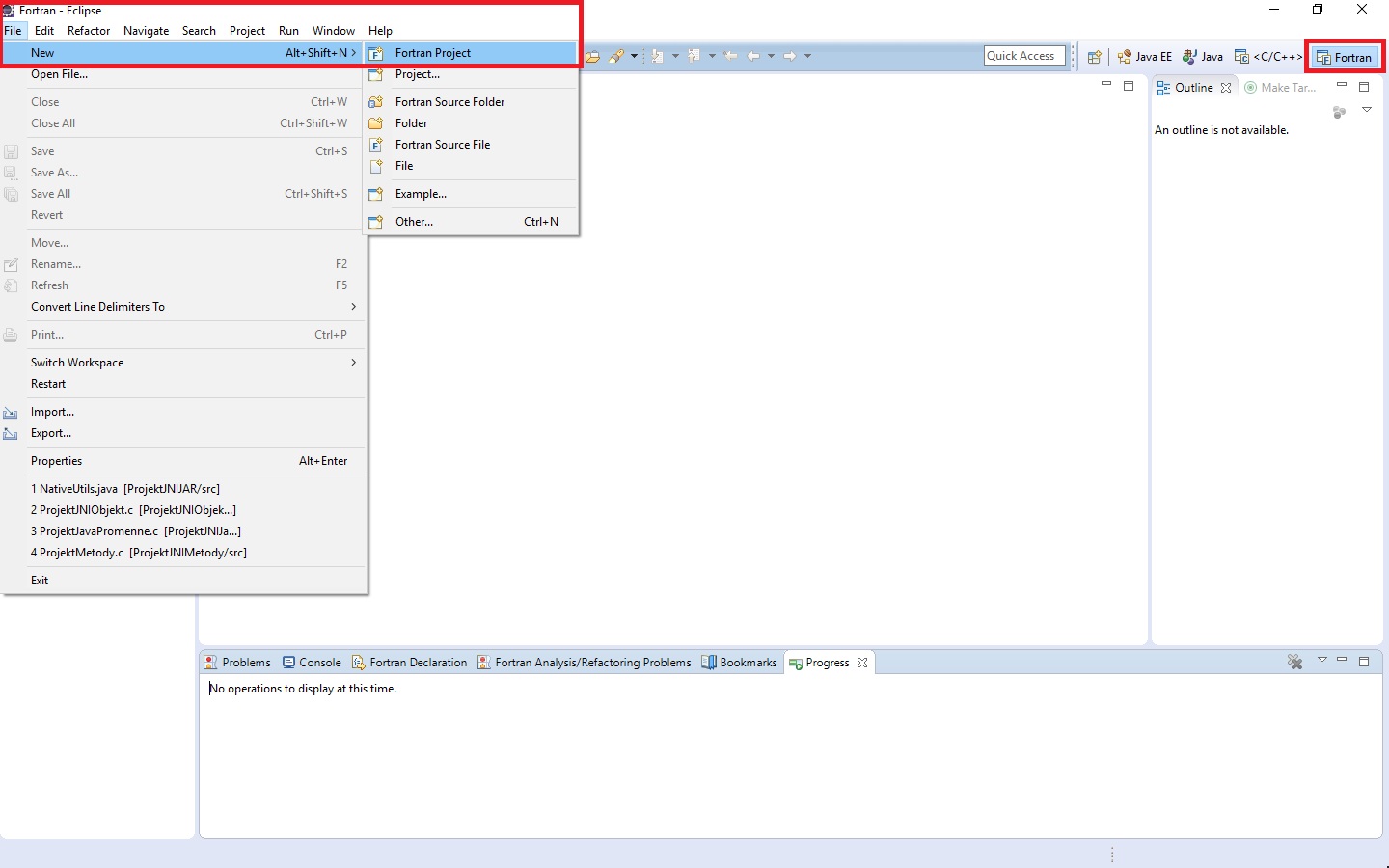
Task: Minimize the Outline view panel
Action: coord(1341,87)
